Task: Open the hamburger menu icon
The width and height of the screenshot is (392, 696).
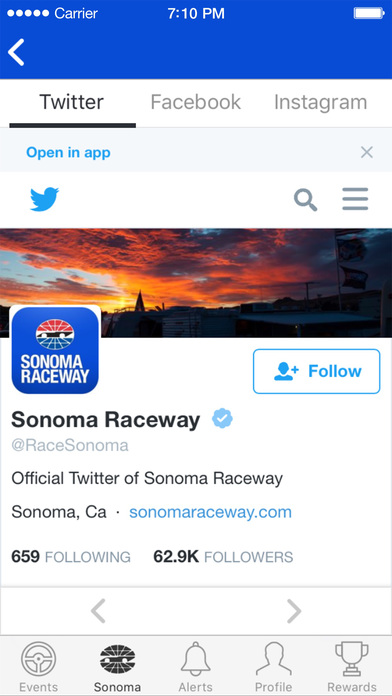Action: click(x=355, y=199)
